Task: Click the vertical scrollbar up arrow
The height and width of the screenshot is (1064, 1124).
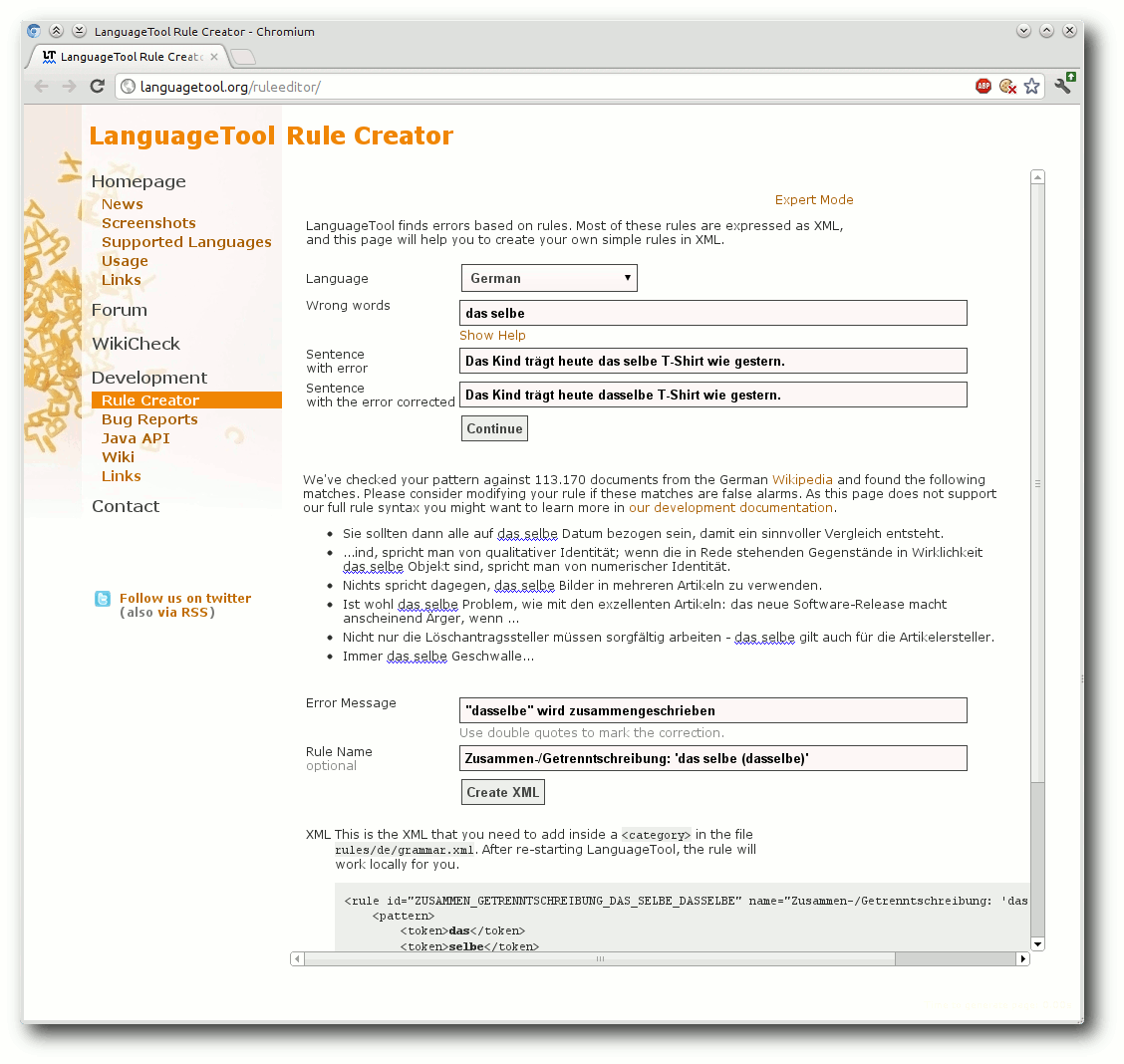Action: point(1037,176)
